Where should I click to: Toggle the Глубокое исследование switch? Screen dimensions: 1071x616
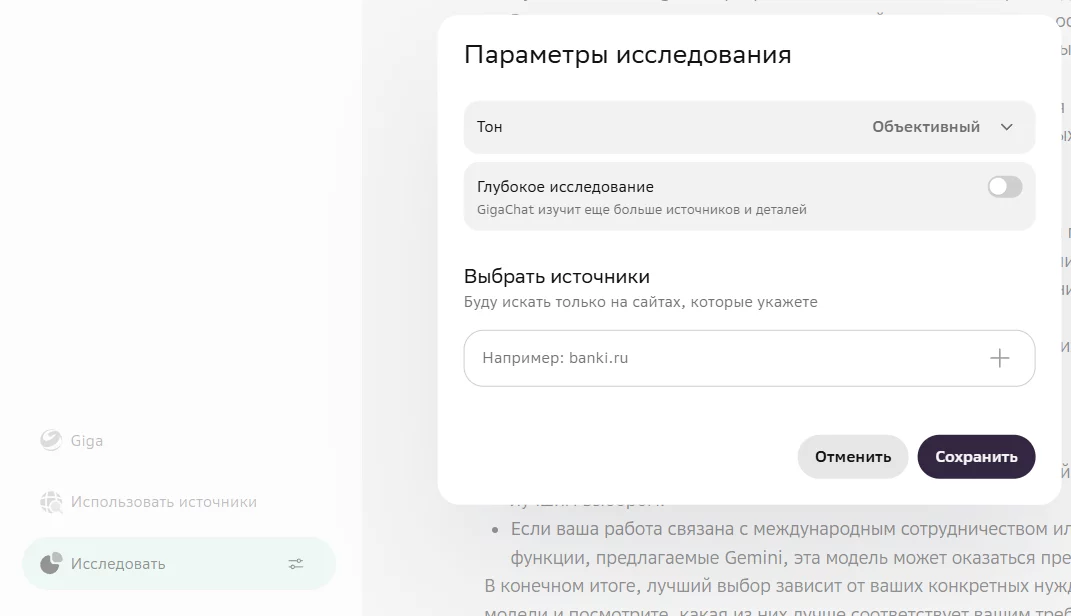coord(1004,187)
